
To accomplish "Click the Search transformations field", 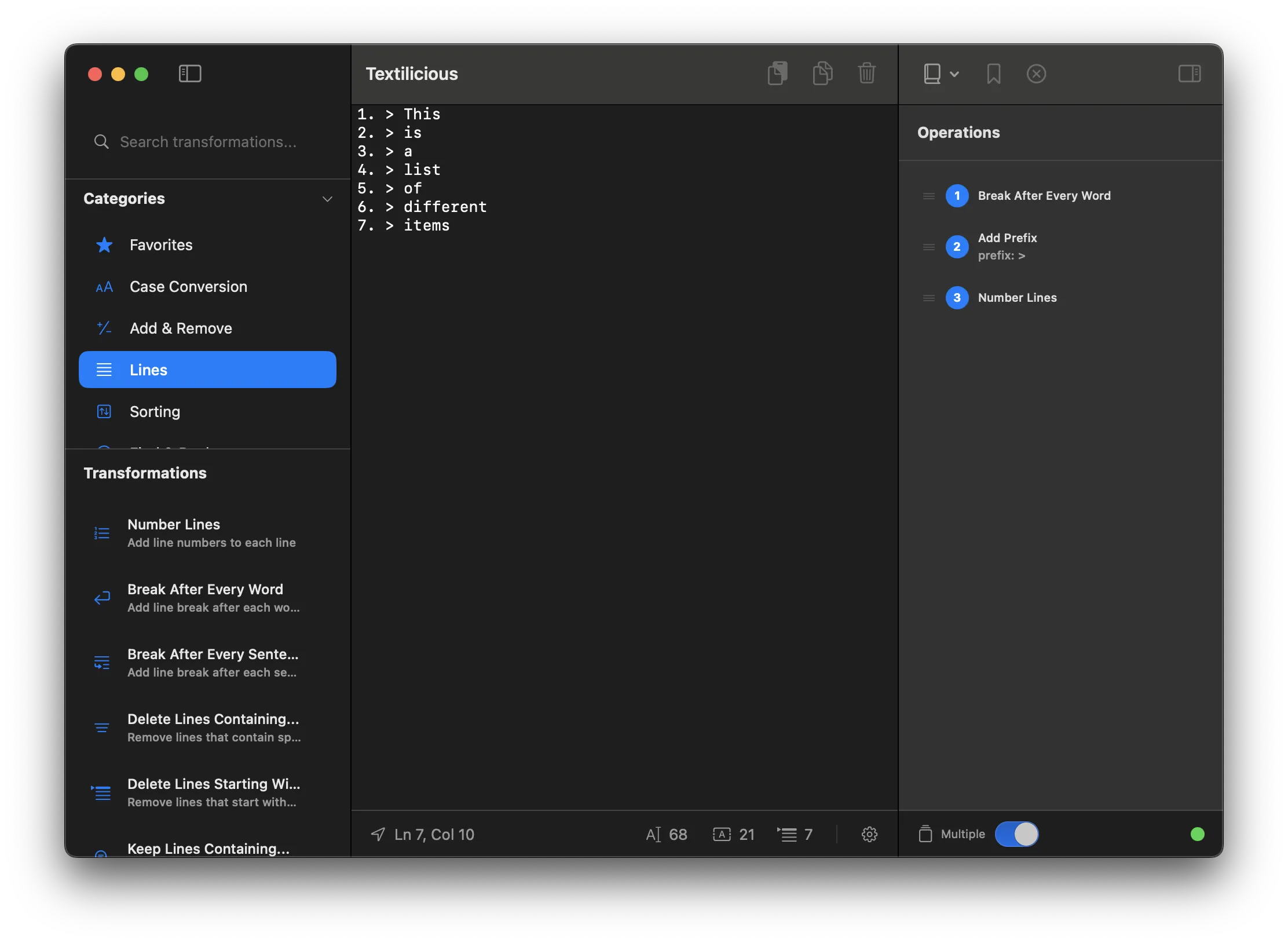I will 208,142.
